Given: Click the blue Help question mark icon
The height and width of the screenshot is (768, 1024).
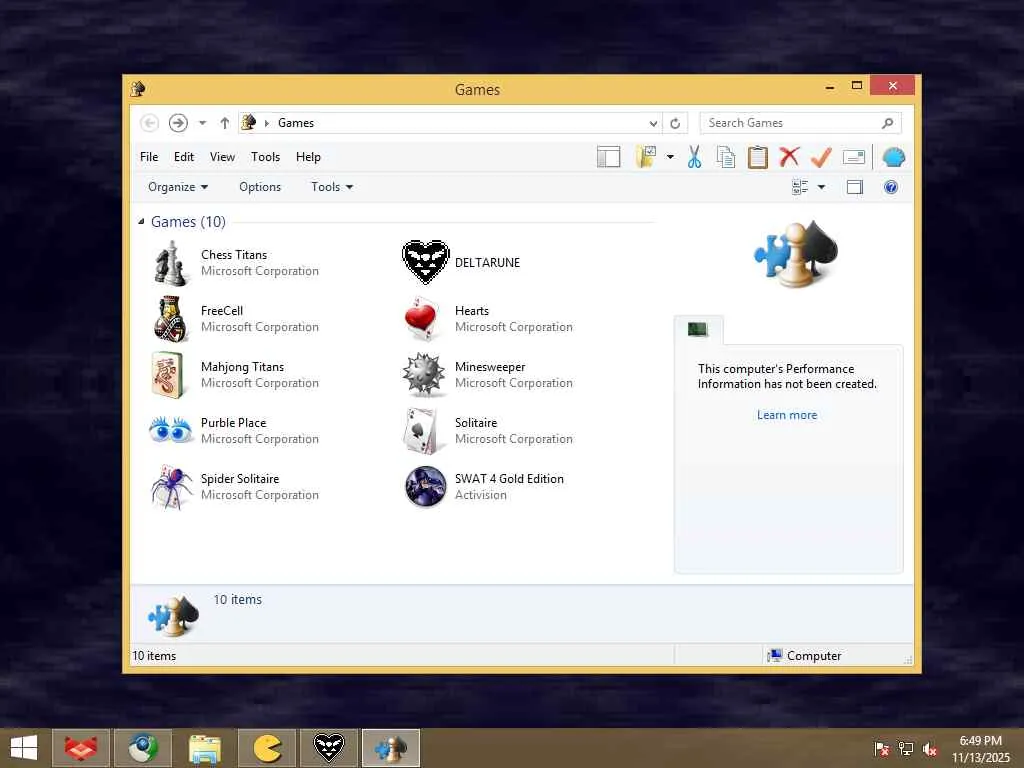Looking at the screenshot, I should click(891, 187).
